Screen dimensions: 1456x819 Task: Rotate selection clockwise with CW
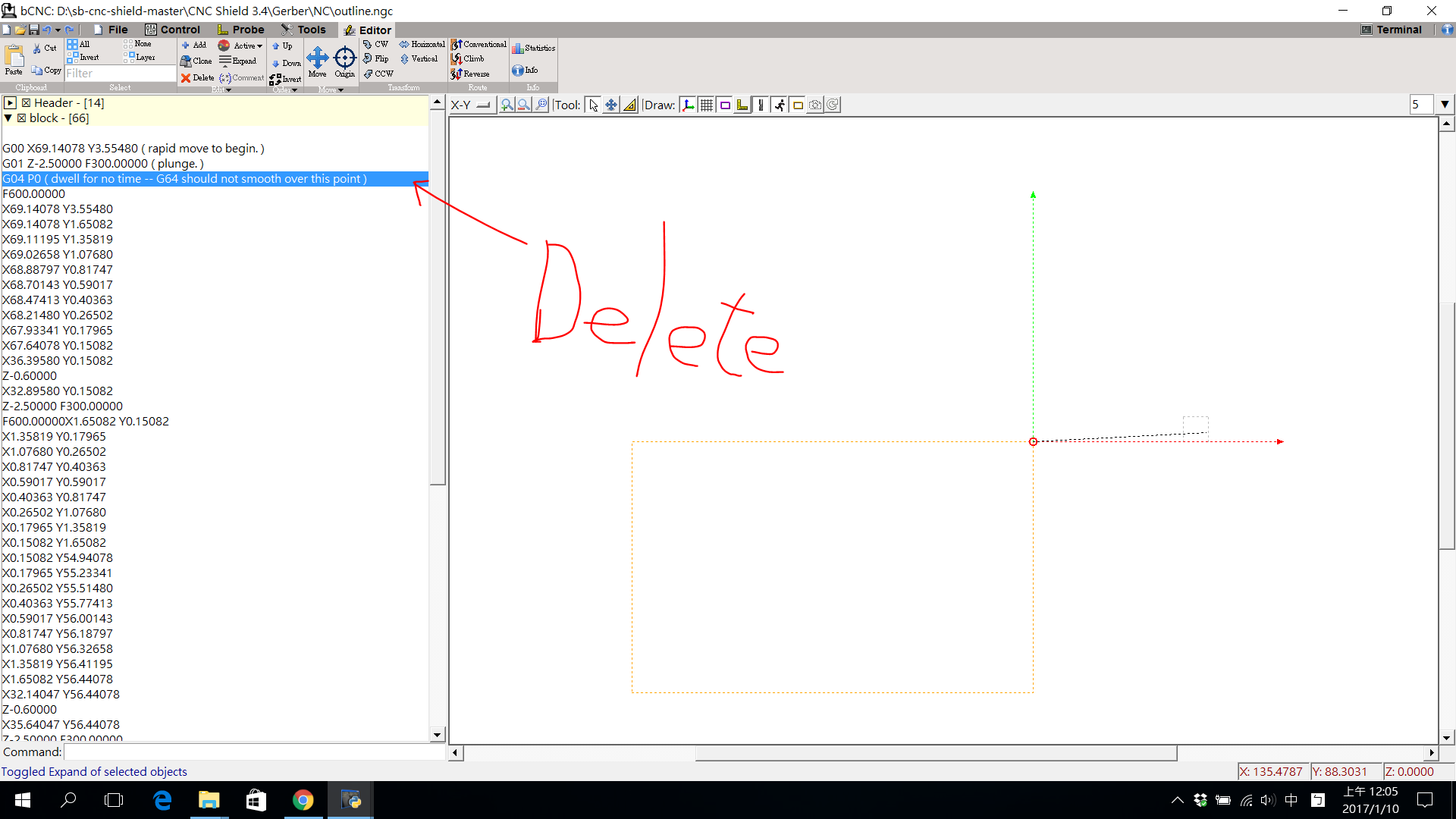375,44
